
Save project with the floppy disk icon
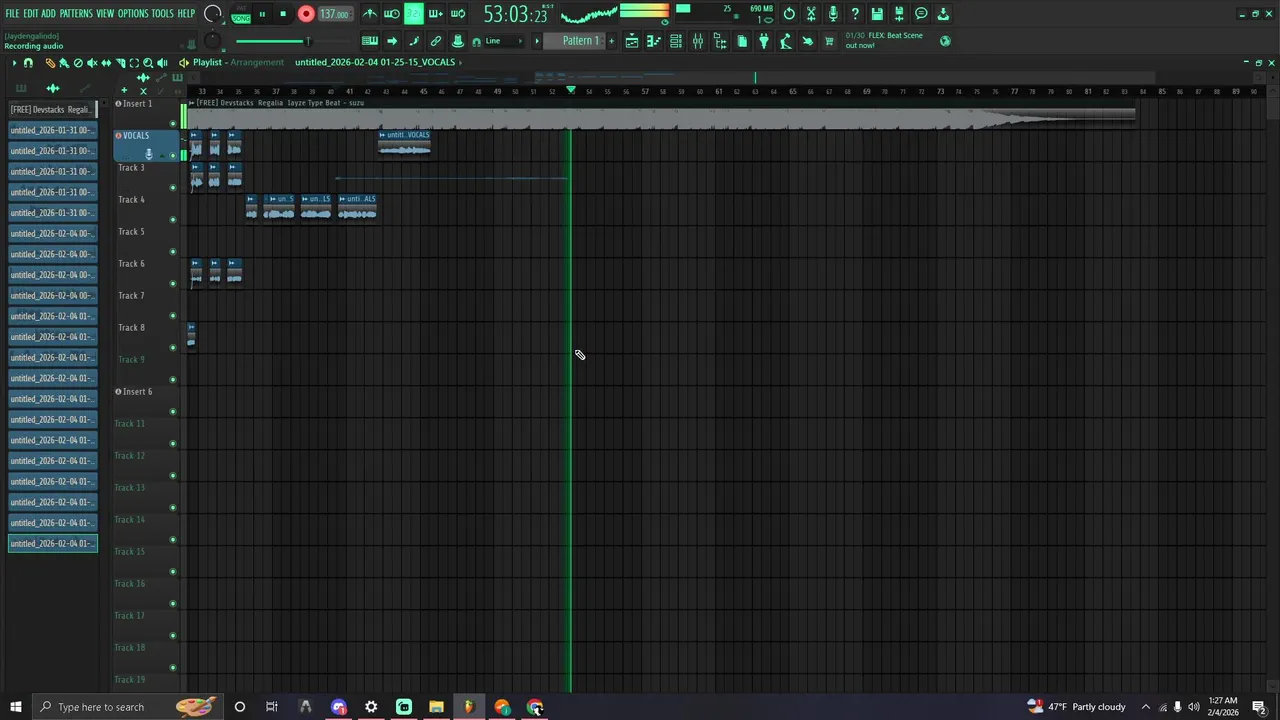[877, 14]
